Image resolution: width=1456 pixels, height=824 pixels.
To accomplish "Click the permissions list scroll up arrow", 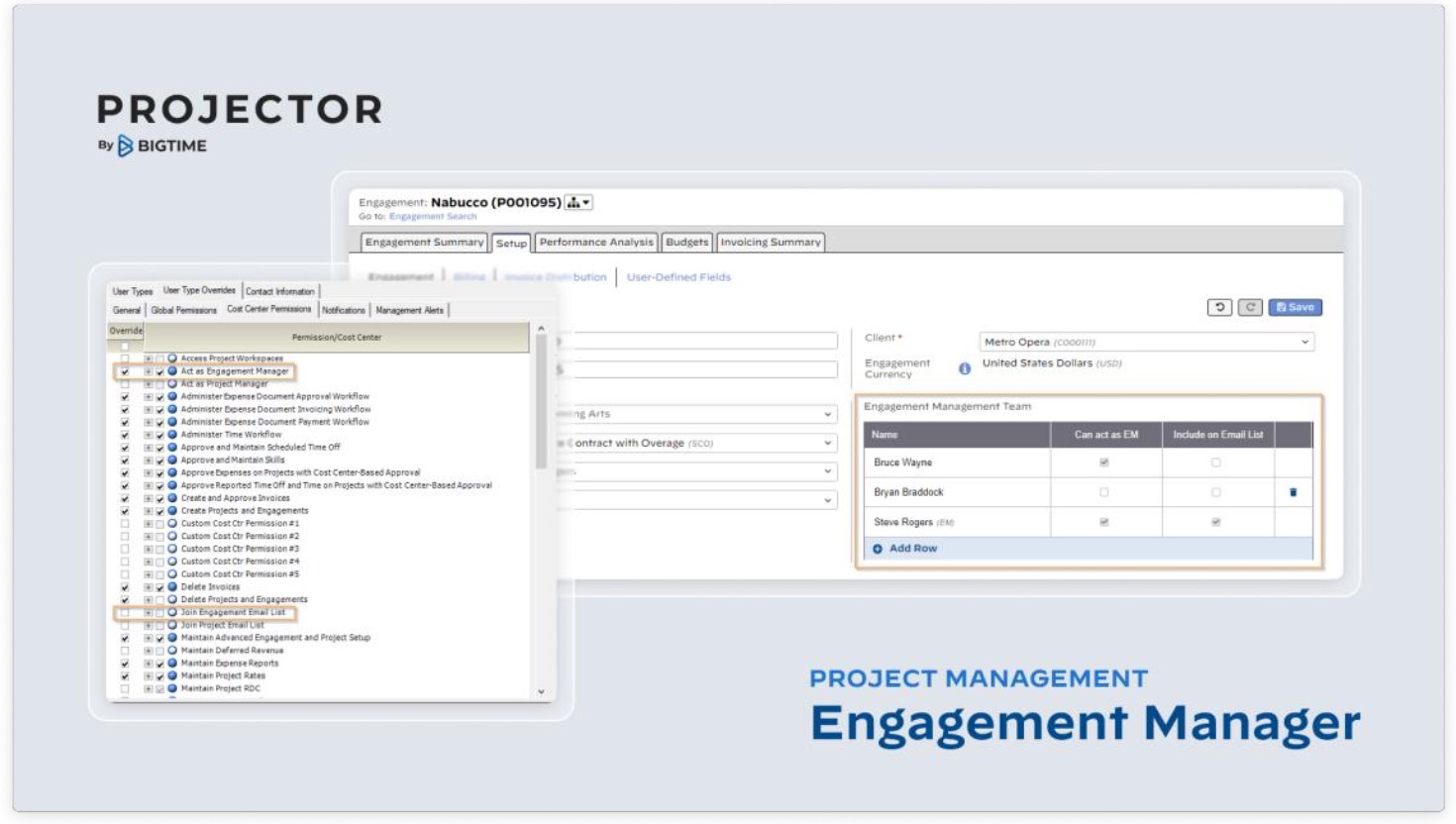I will (541, 329).
